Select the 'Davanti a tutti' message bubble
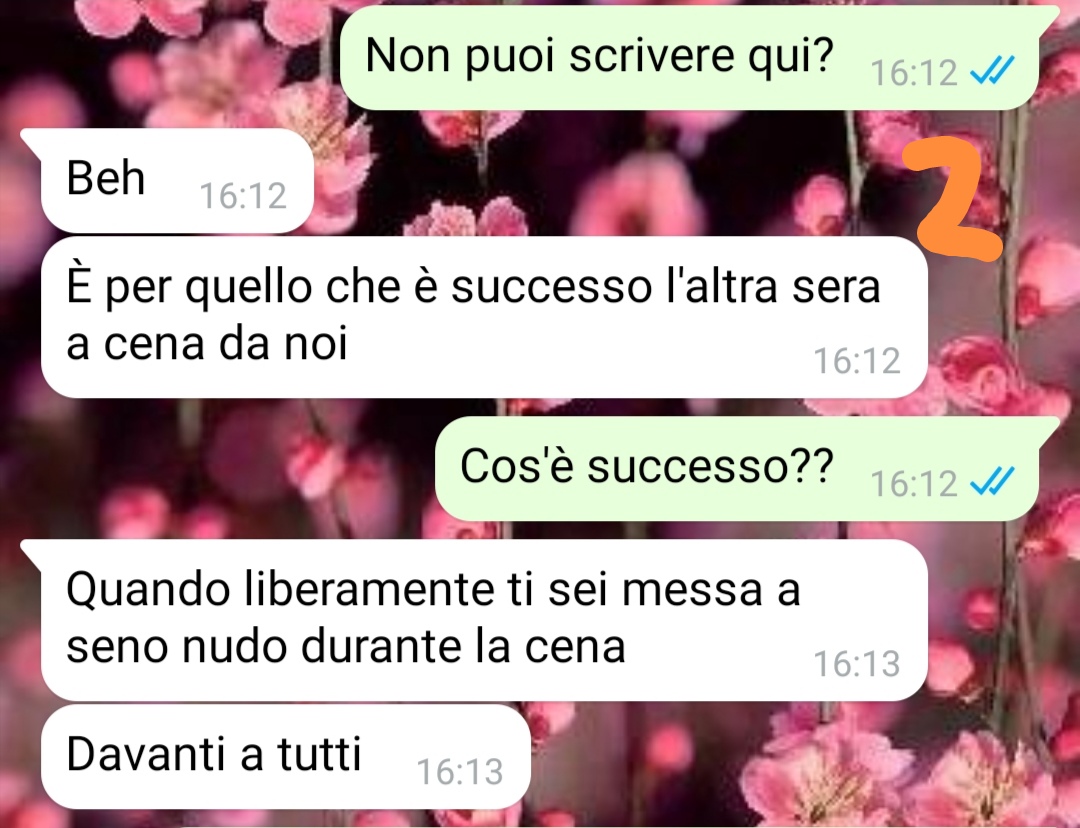The height and width of the screenshot is (828, 1080). tap(286, 756)
